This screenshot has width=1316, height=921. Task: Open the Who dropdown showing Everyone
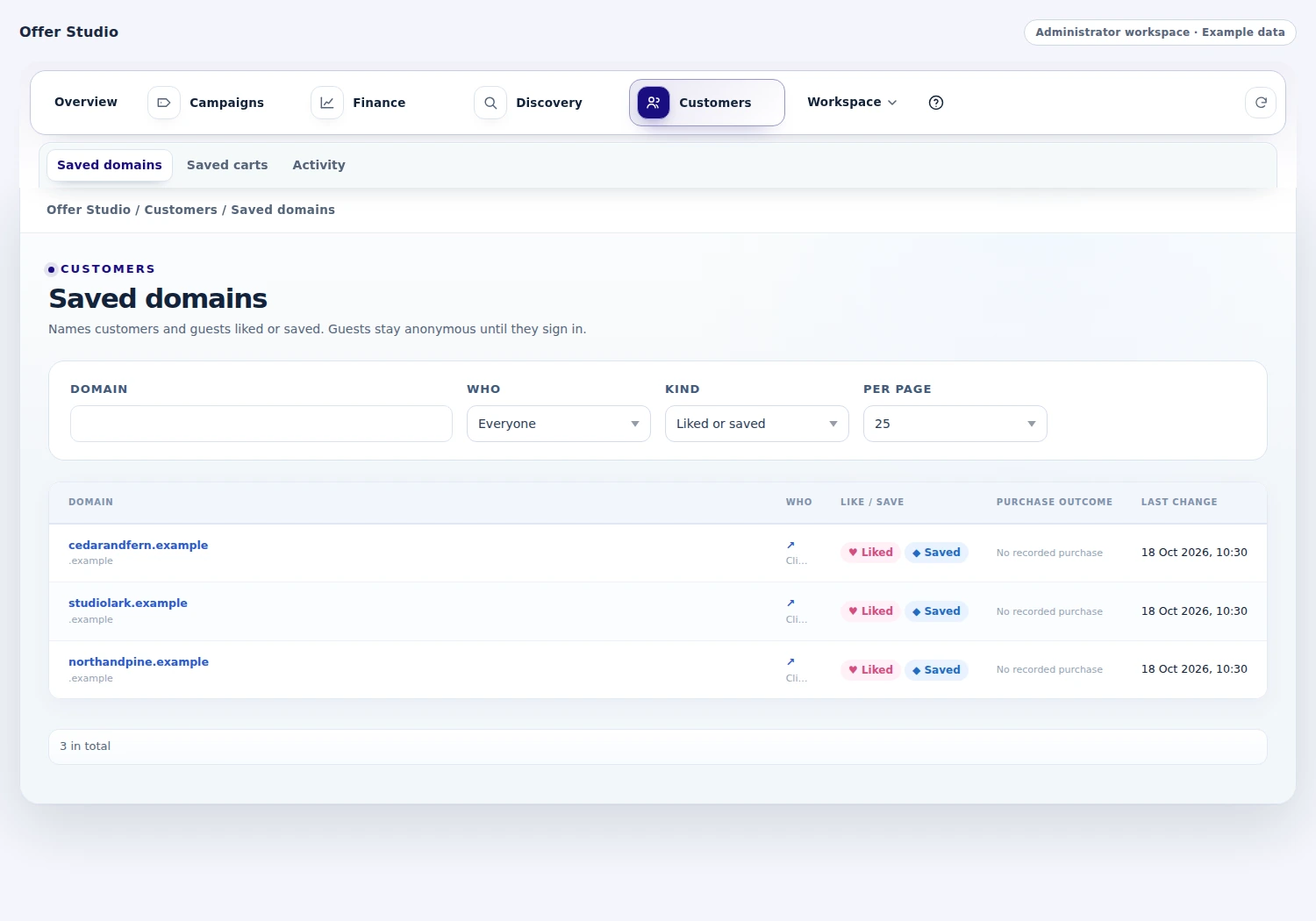[x=559, y=424]
